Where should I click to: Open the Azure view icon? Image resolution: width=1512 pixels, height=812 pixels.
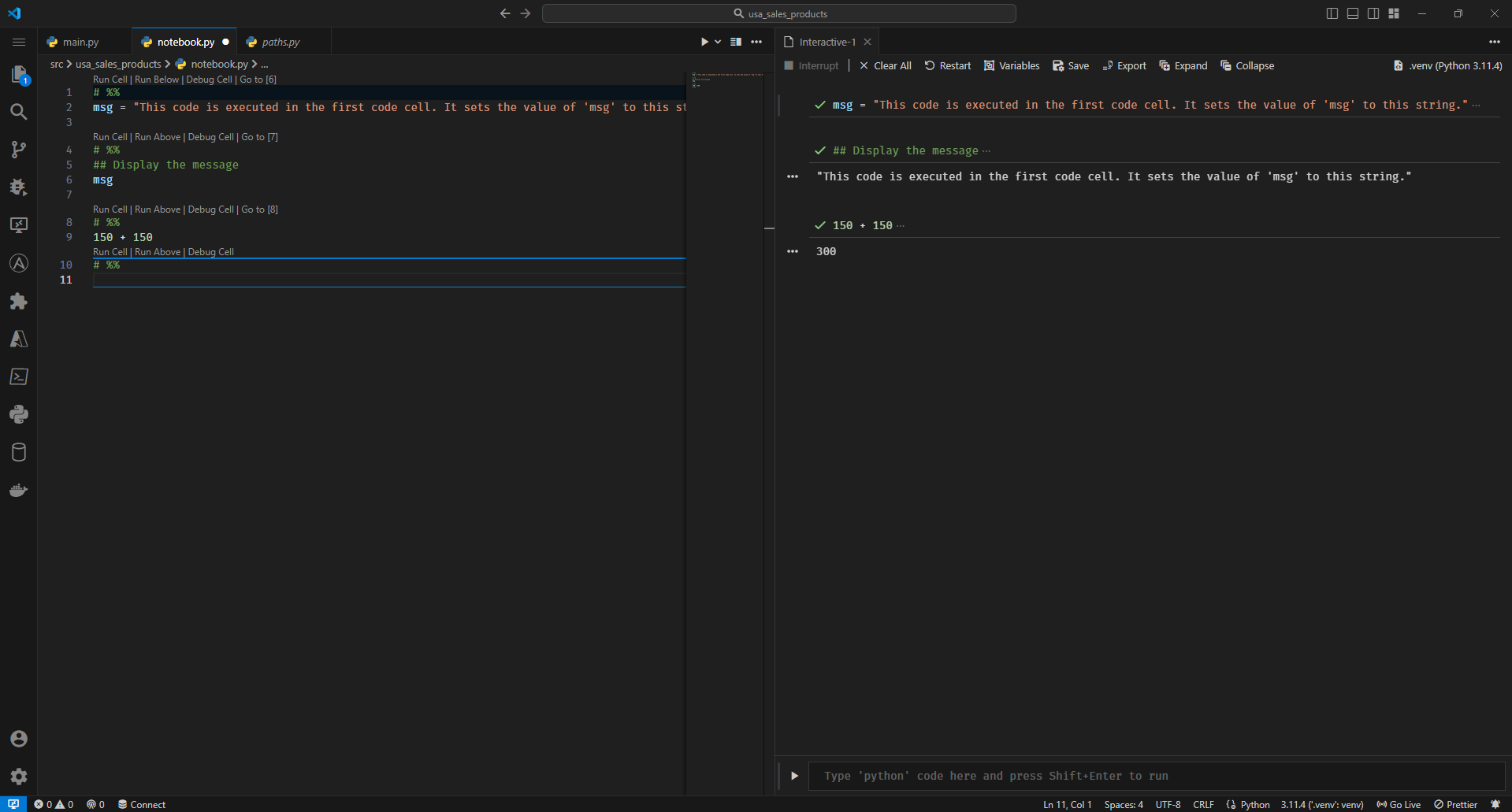19,339
